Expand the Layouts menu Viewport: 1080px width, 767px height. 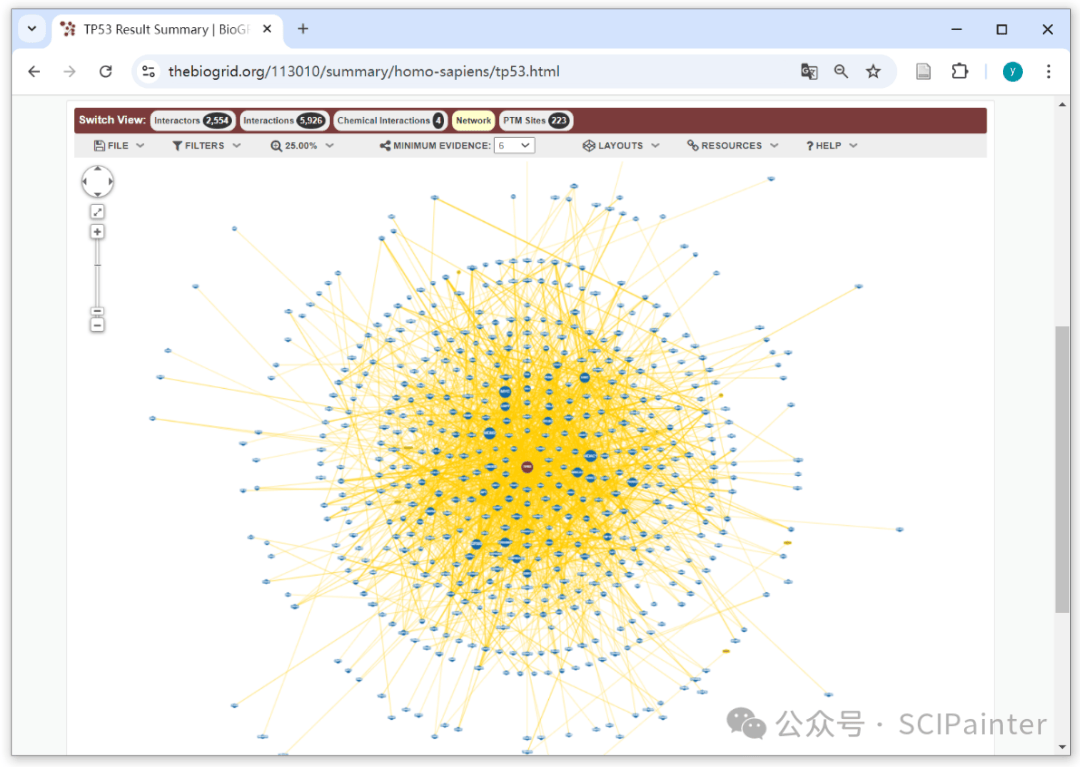621,146
